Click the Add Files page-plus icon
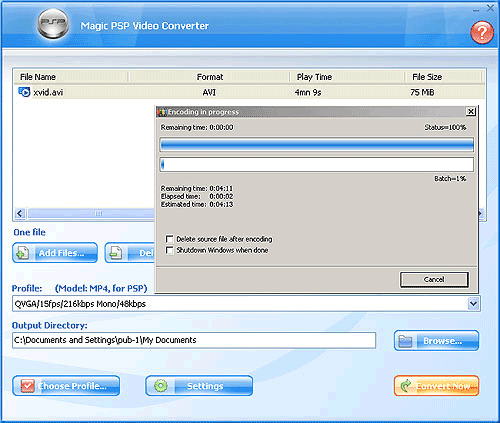 coord(23,253)
